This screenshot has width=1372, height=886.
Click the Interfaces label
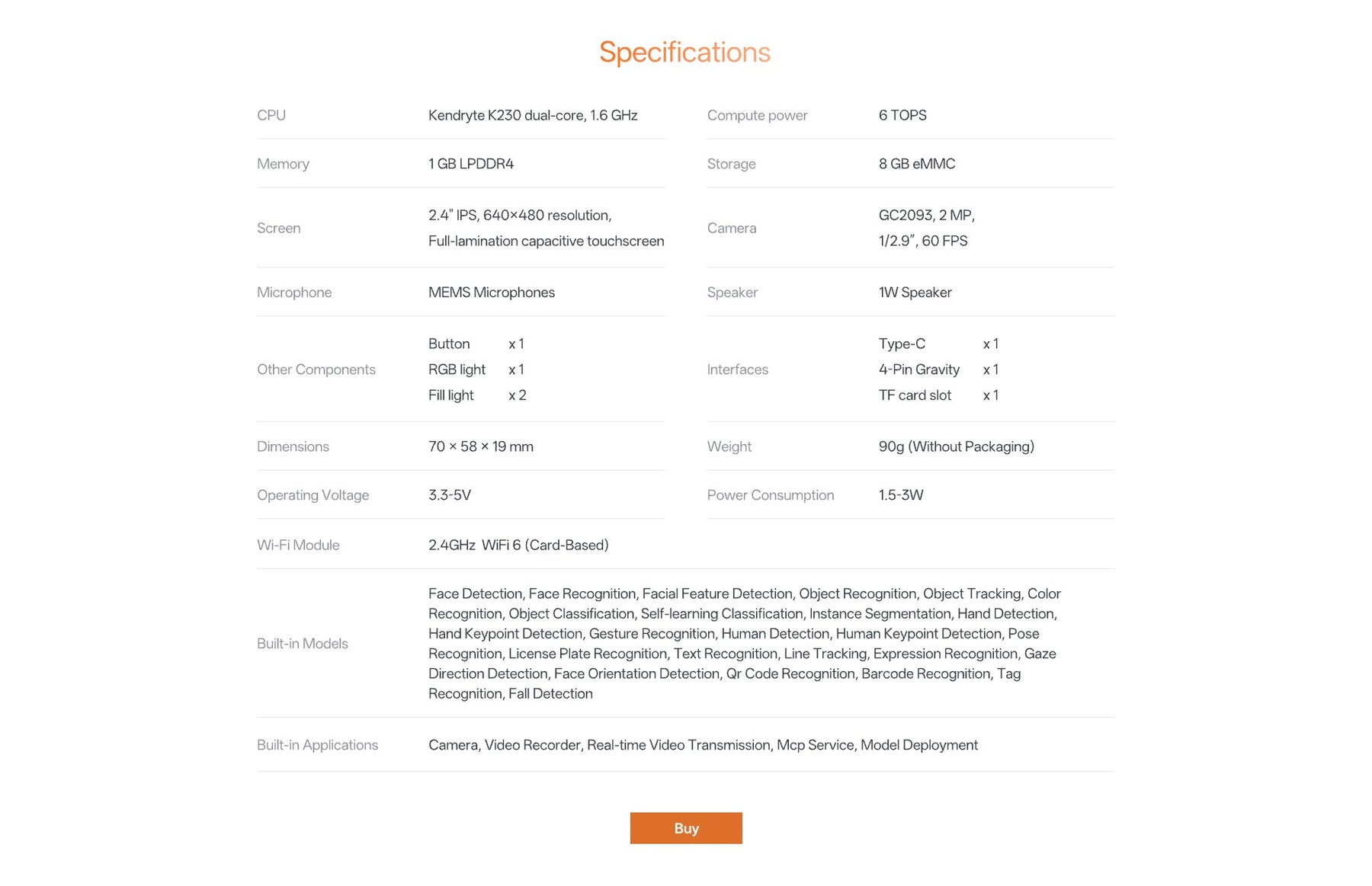pos(737,369)
